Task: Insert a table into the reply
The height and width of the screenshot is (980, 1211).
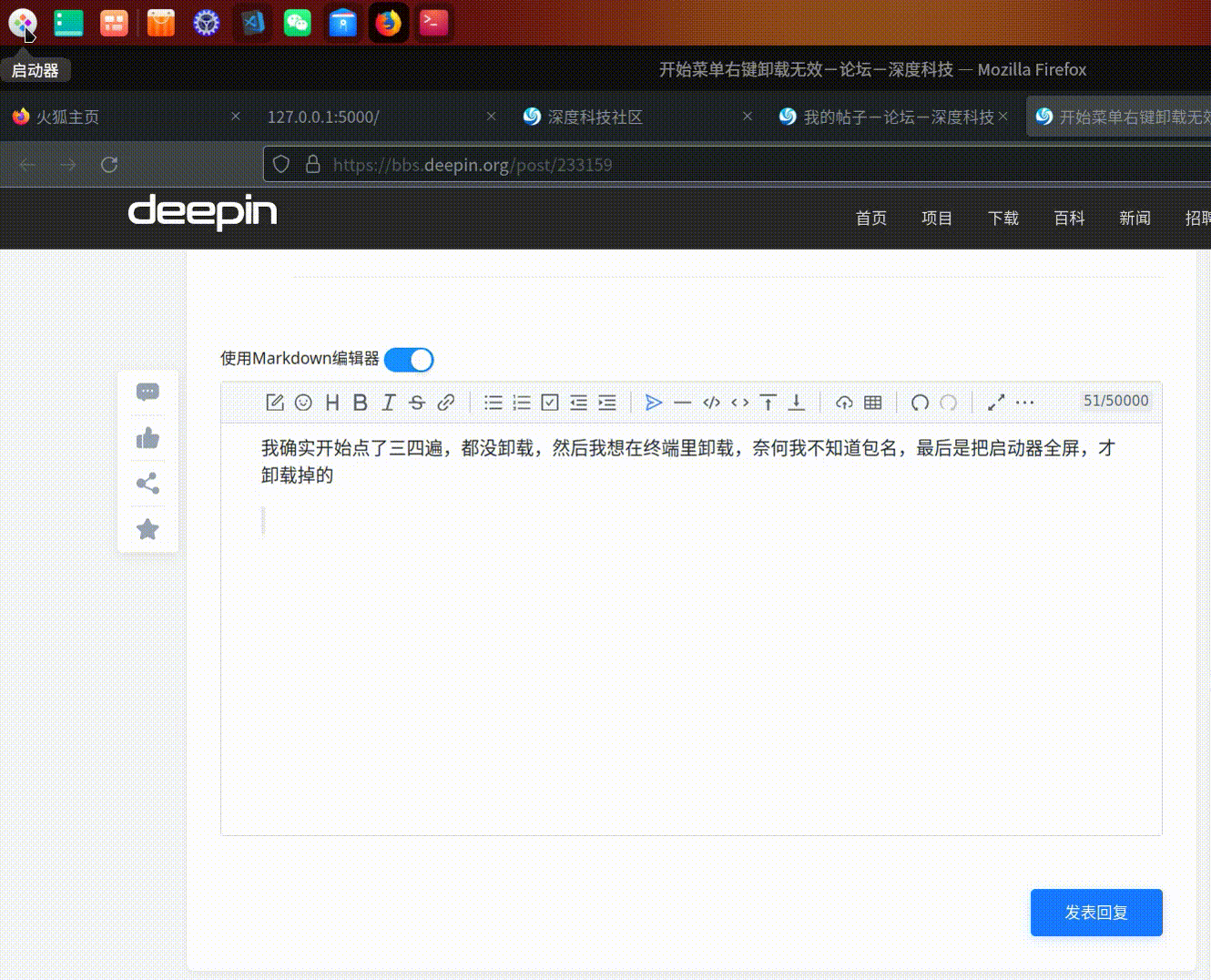Action: click(x=872, y=402)
